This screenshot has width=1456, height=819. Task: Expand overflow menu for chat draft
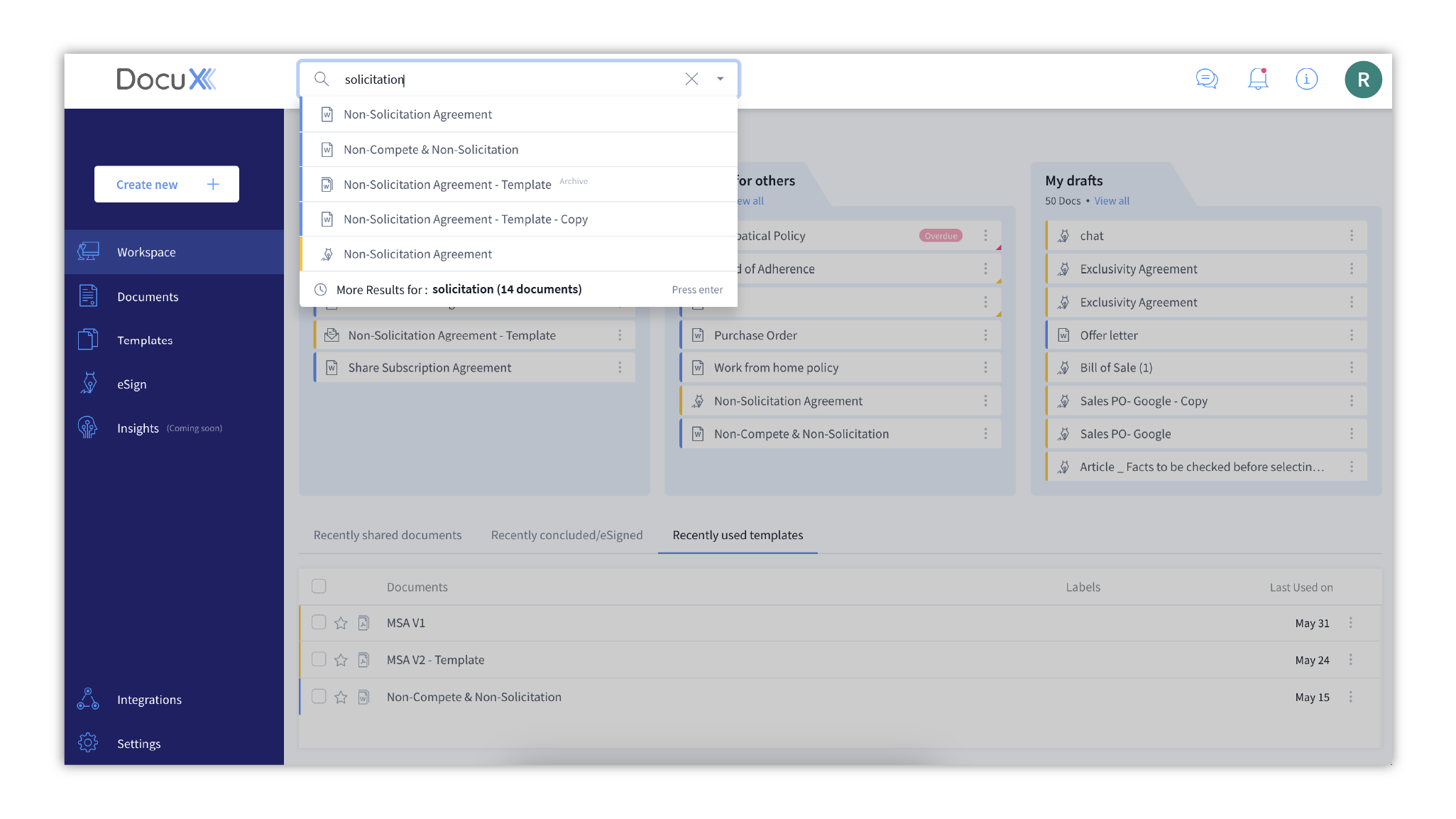1353,235
